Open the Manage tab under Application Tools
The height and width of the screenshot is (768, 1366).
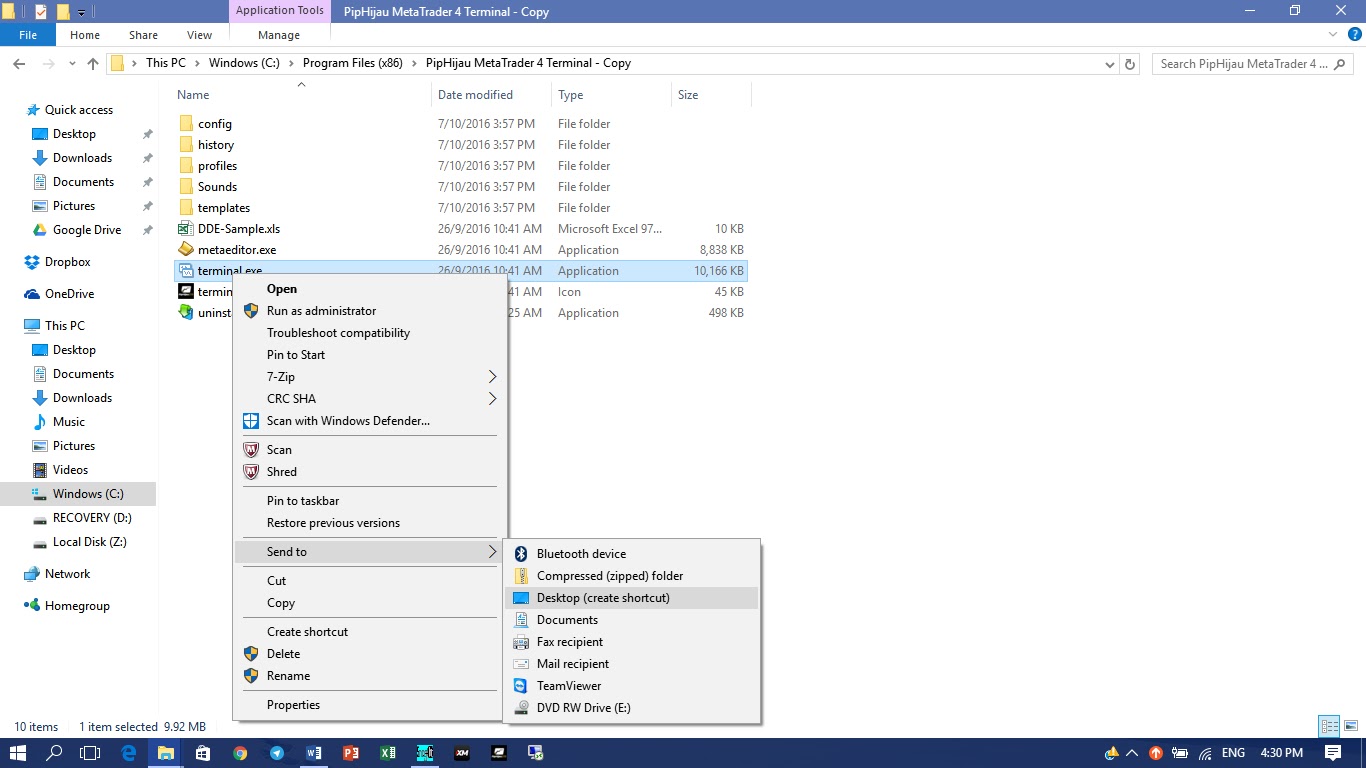pyautogui.click(x=279, y=35)
